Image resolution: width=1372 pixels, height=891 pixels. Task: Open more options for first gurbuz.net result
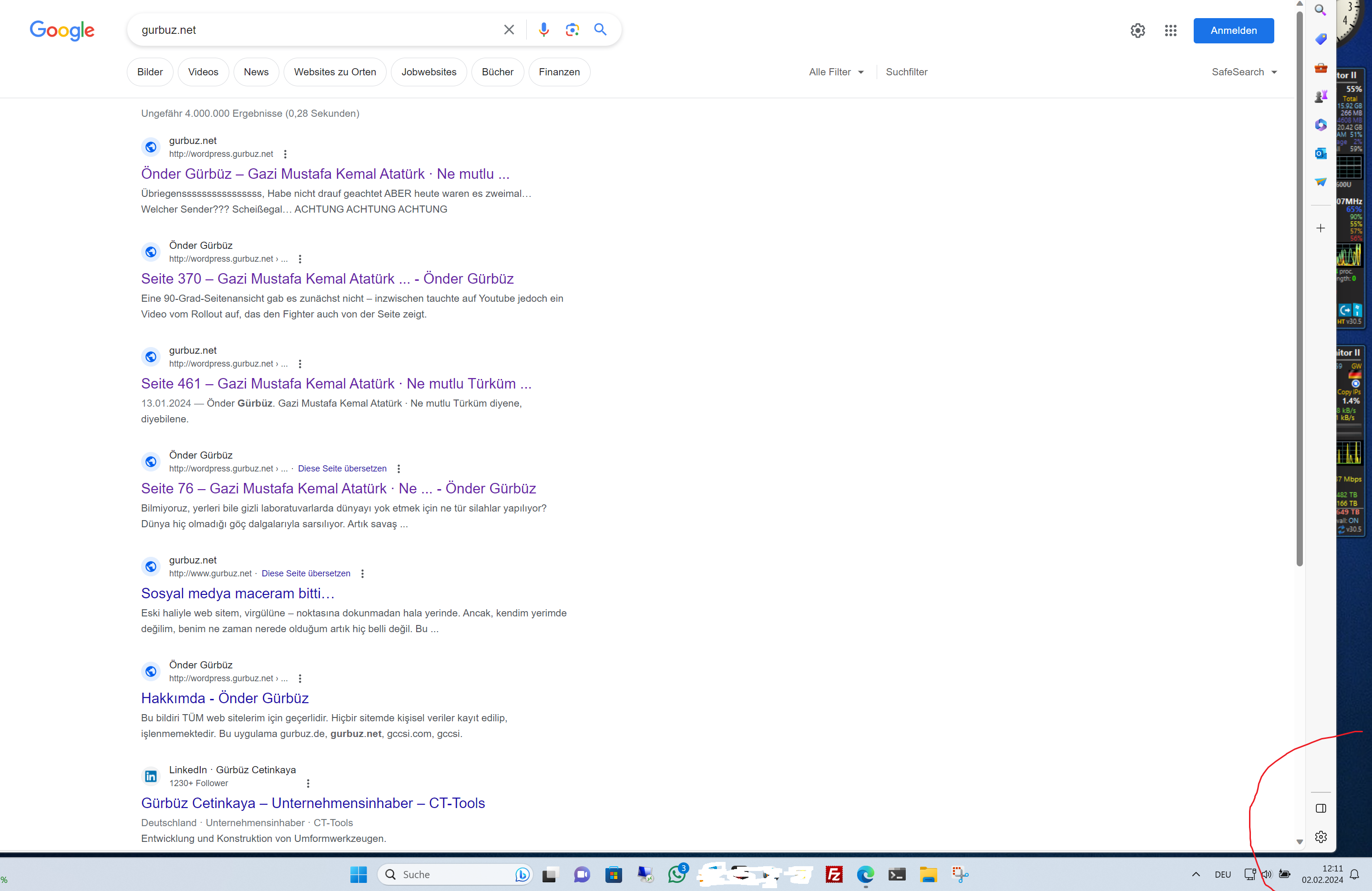[285, 154]
